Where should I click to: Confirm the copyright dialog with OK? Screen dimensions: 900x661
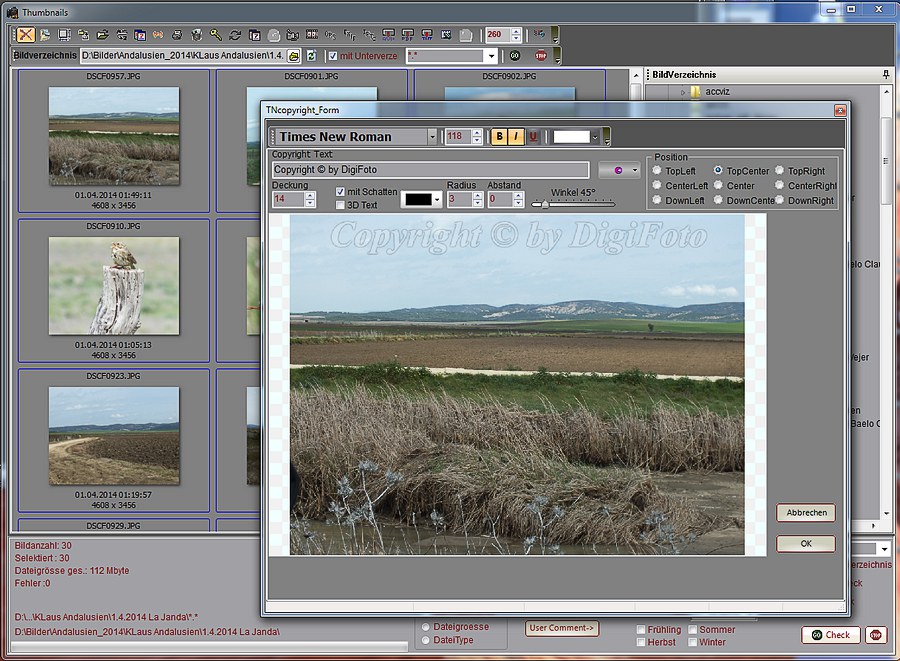[806, 543]
